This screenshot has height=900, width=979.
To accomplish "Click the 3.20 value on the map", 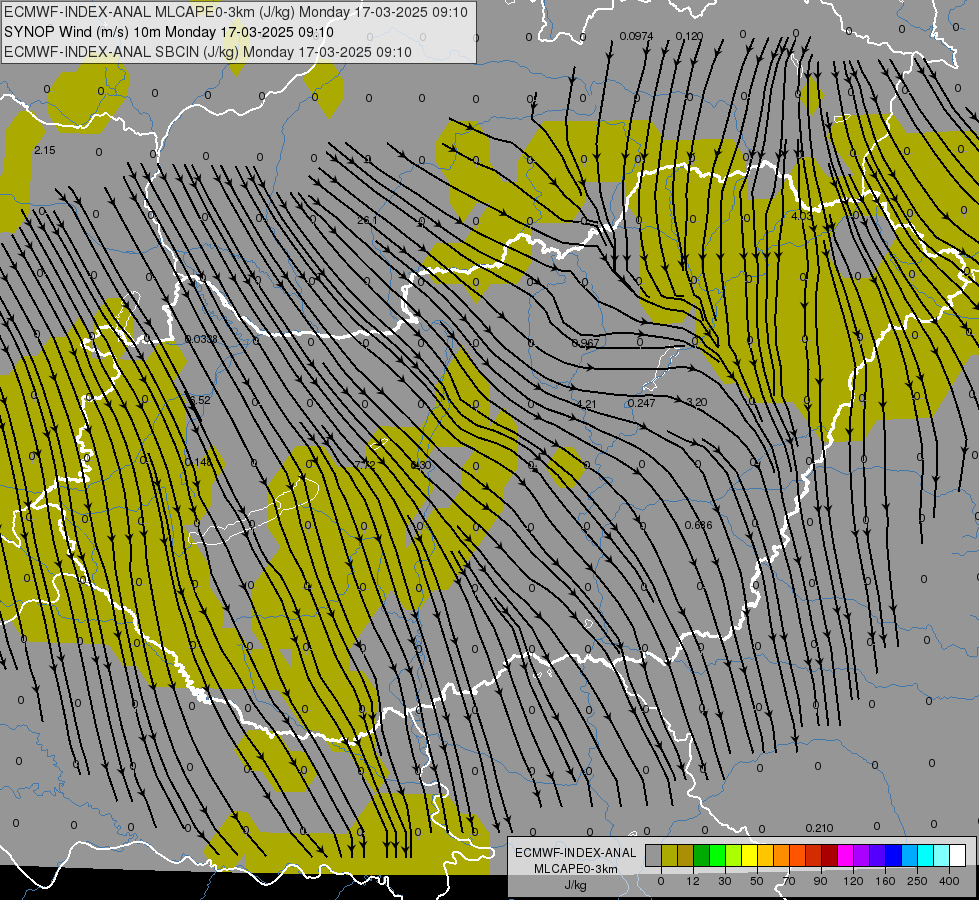I will point(696,402).
